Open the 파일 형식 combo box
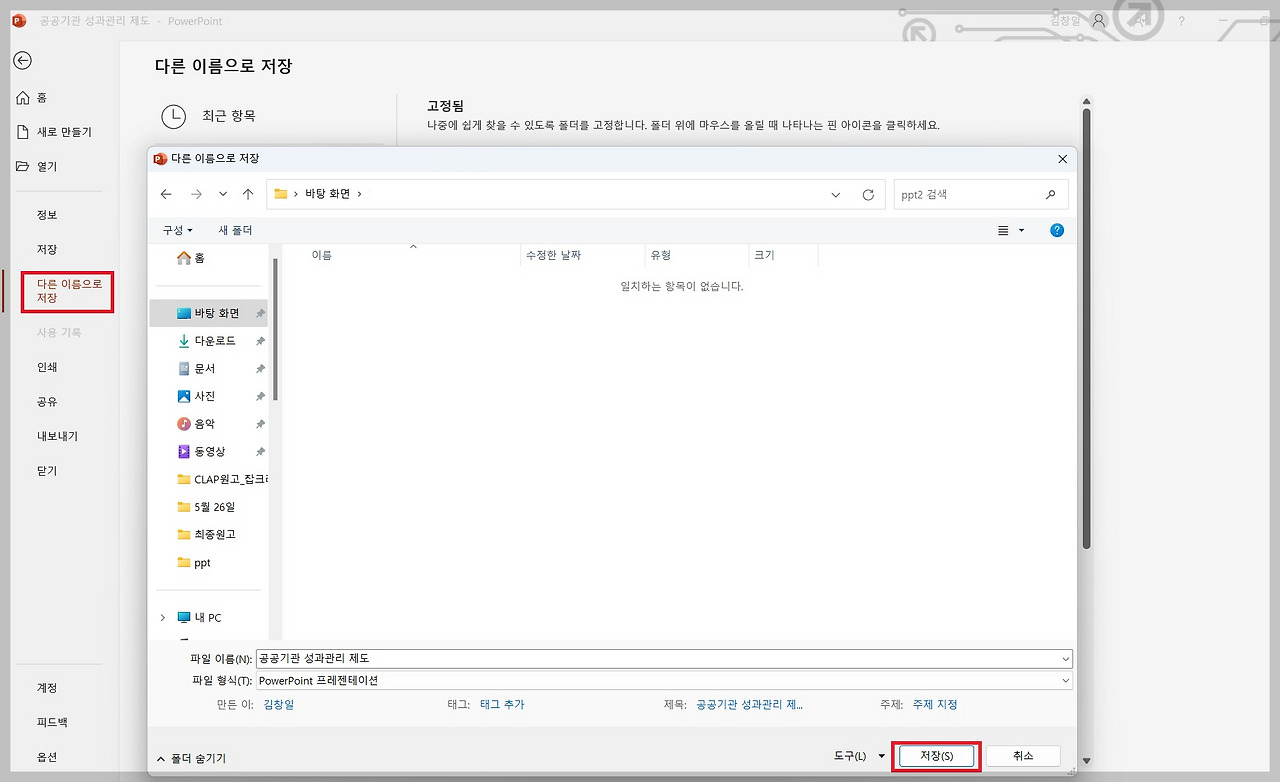Image resolution: width=1280 pixels, height=782 pixels. (664, 681)
